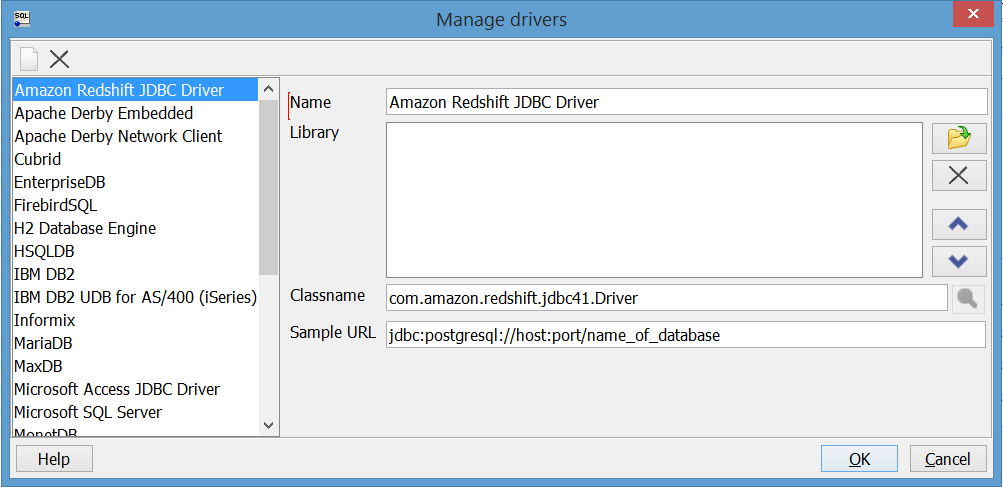Open folder to select library jar
This screenshot has width=1003, height=487.
(959, 138)
